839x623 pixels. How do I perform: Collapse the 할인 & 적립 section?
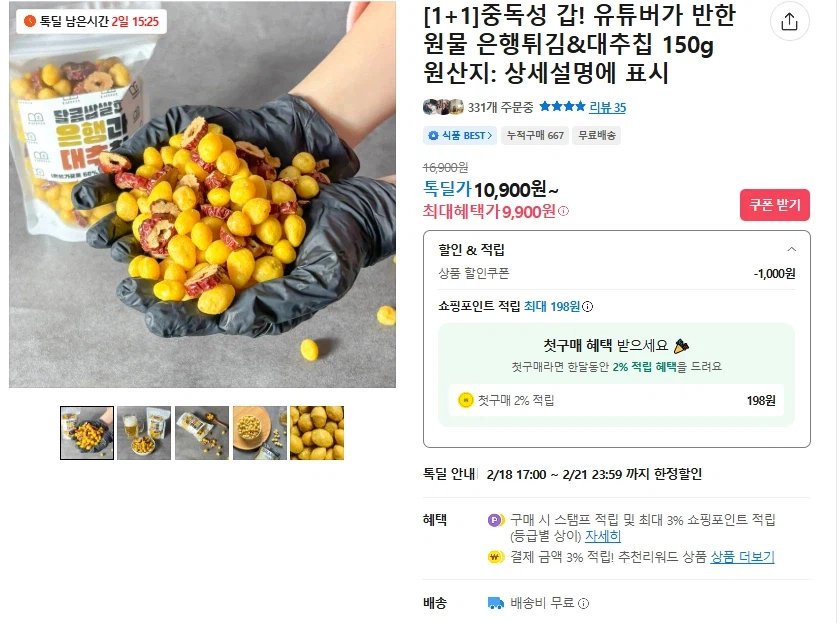click(x=791, y=249)
